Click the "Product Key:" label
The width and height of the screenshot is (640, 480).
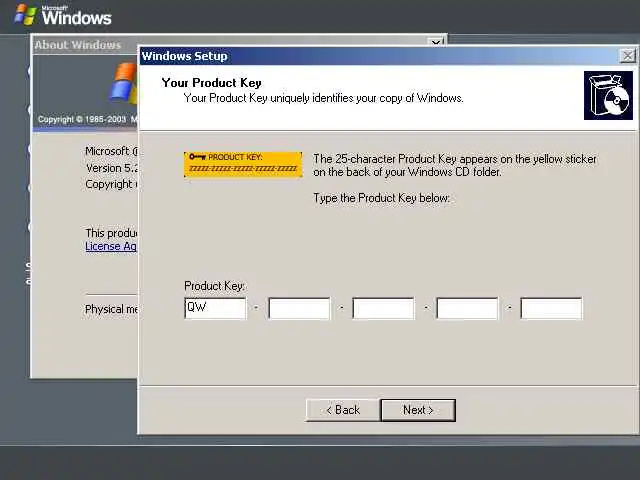tap(214, 286)
